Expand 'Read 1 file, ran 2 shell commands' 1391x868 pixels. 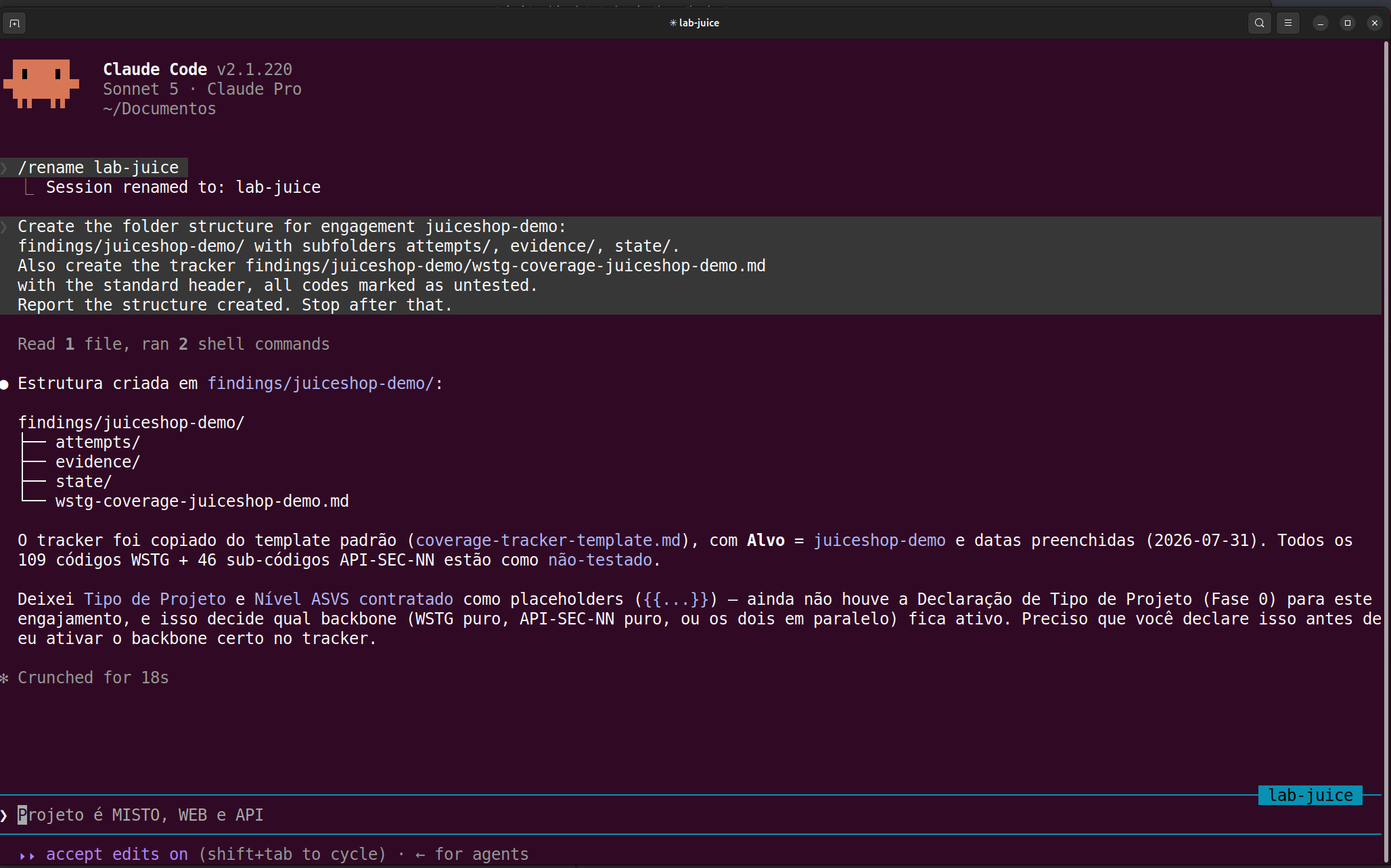point(174,344)
